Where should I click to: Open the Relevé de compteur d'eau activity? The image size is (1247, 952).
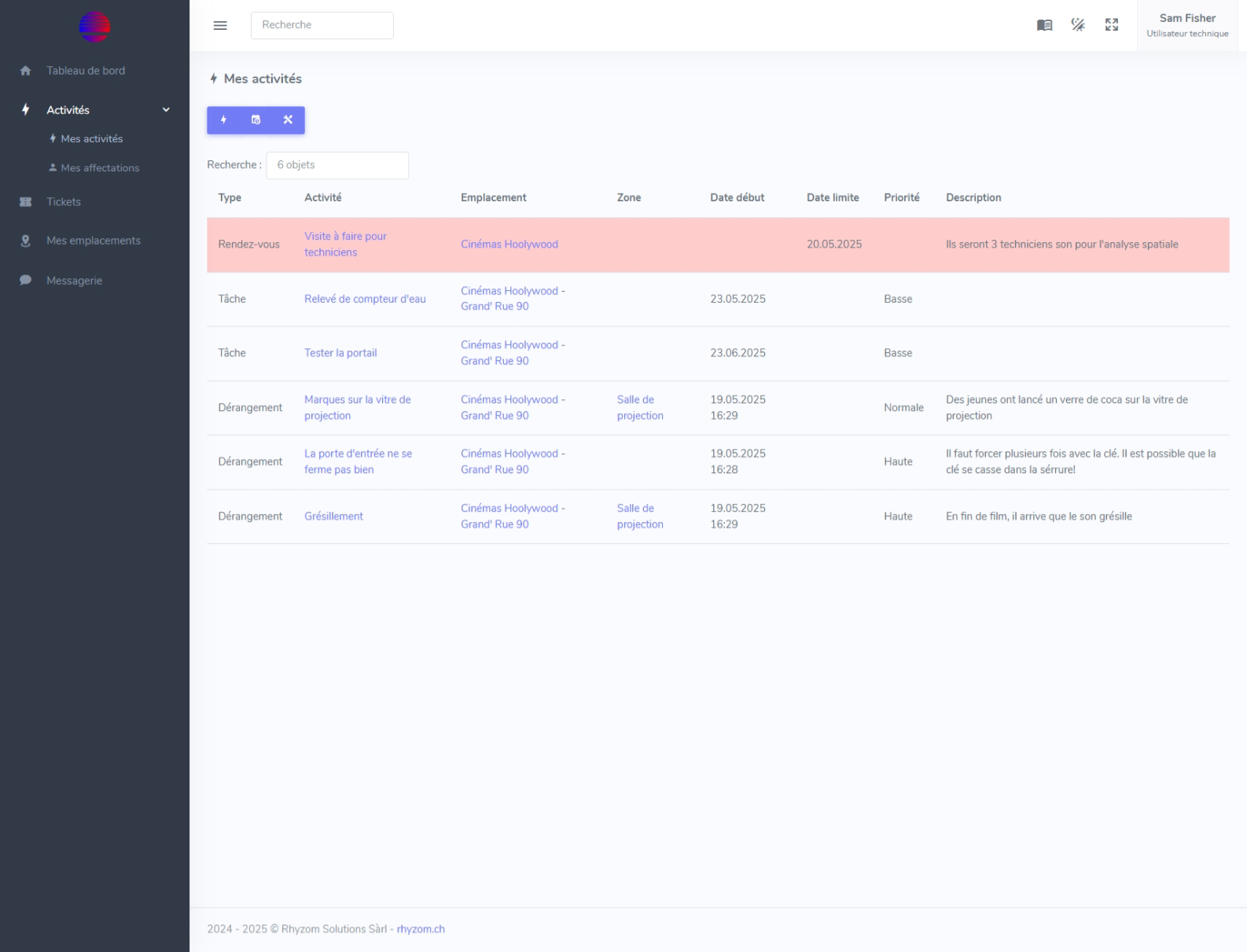point(365,299)
